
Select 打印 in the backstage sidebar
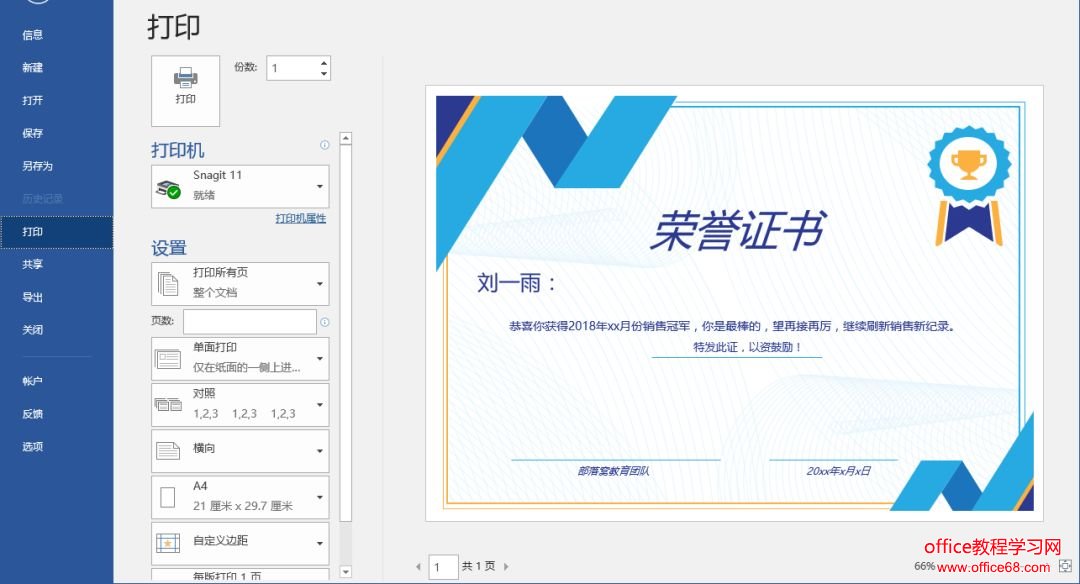click(x=56, y=232)
